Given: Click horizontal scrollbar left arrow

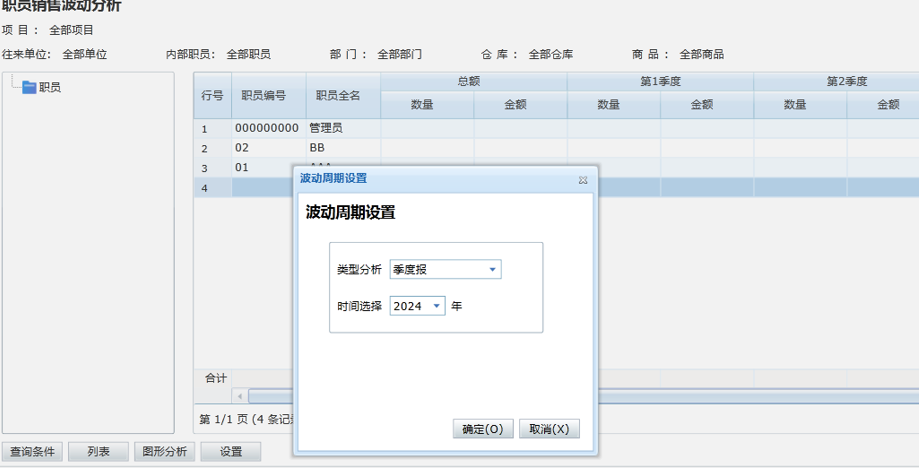Looking at the screenshot, I should 240,397.
